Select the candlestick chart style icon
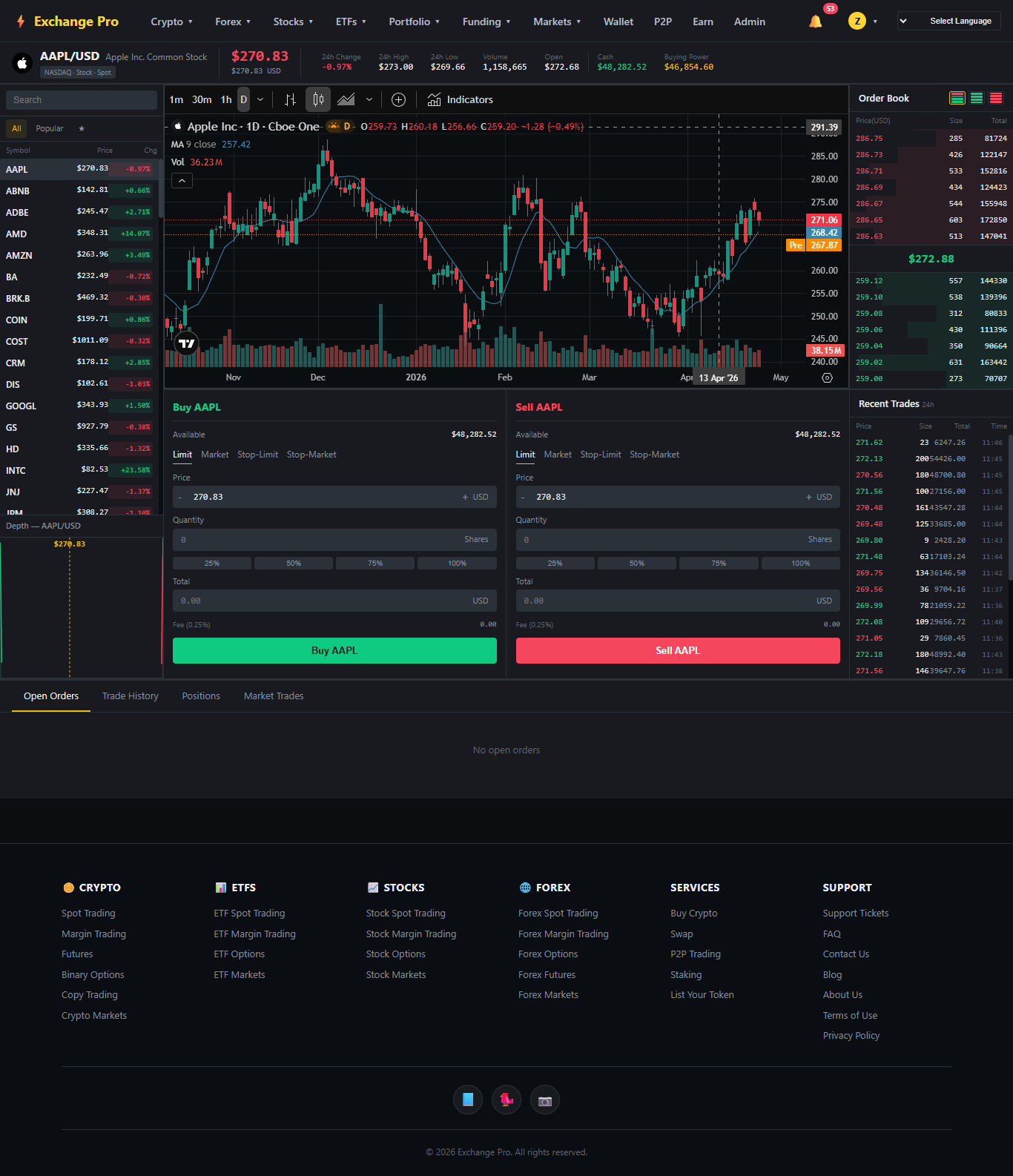This screenshot has width=1013, height=1176. tap(318, 99)
